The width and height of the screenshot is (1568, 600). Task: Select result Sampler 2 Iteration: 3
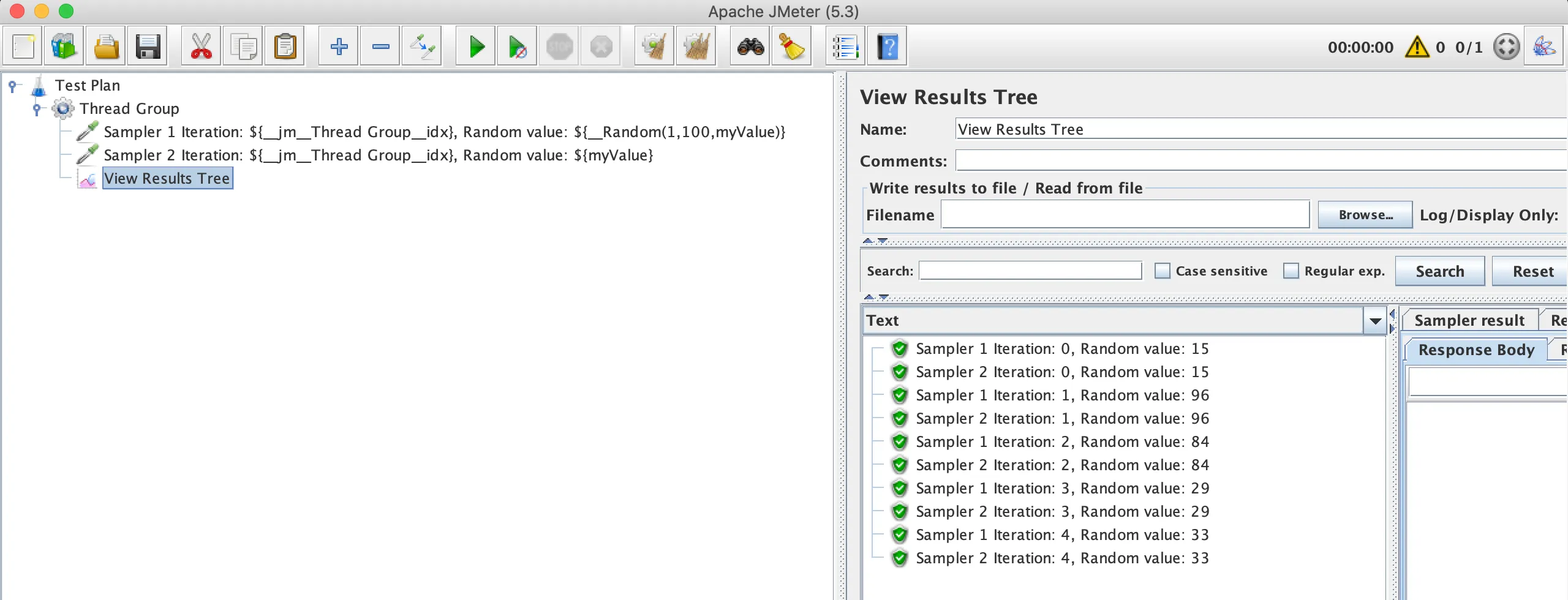point(1062,512)
